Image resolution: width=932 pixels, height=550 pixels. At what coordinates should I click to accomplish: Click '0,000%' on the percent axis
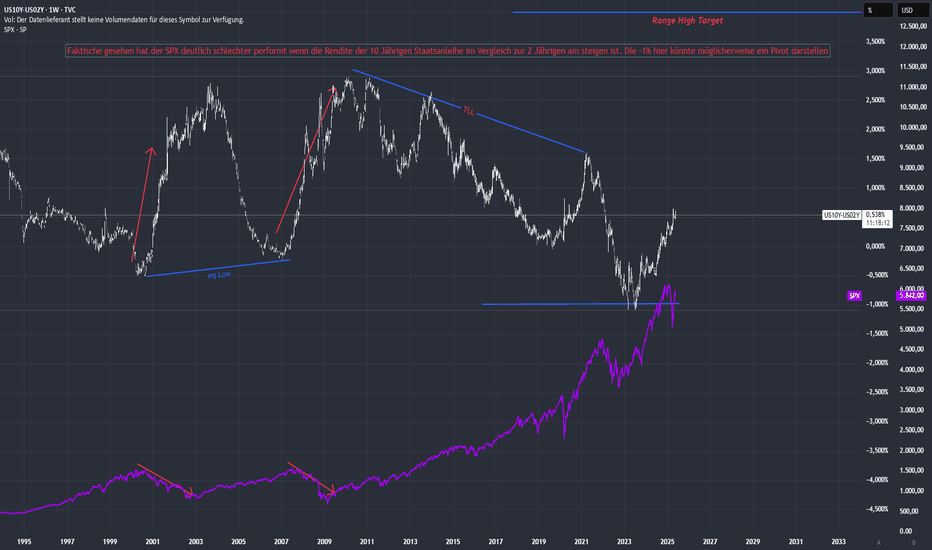875,246
